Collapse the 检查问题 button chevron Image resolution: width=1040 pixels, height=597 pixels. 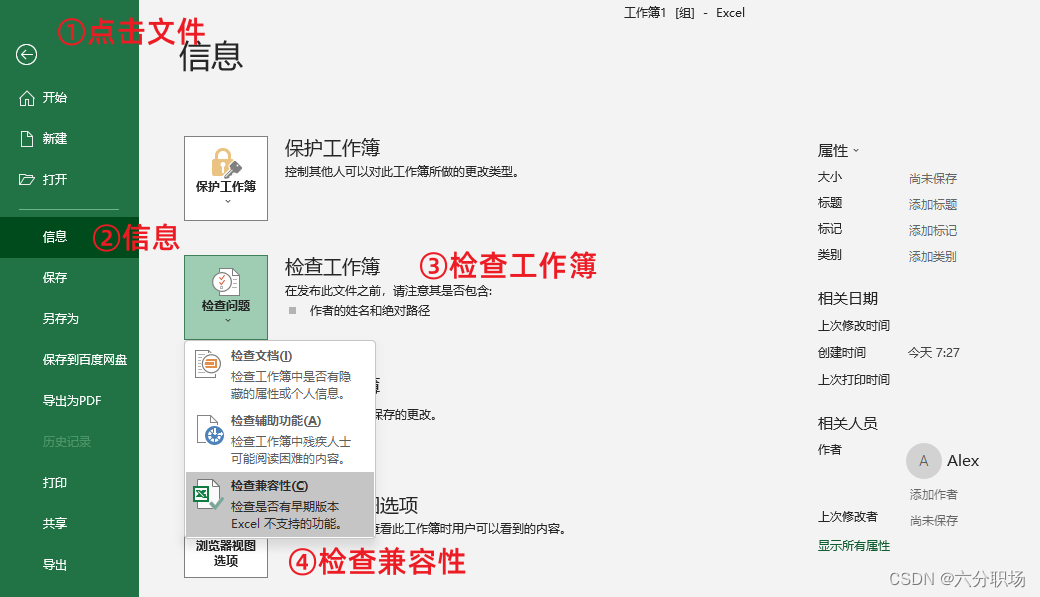(x=228, y=320)
